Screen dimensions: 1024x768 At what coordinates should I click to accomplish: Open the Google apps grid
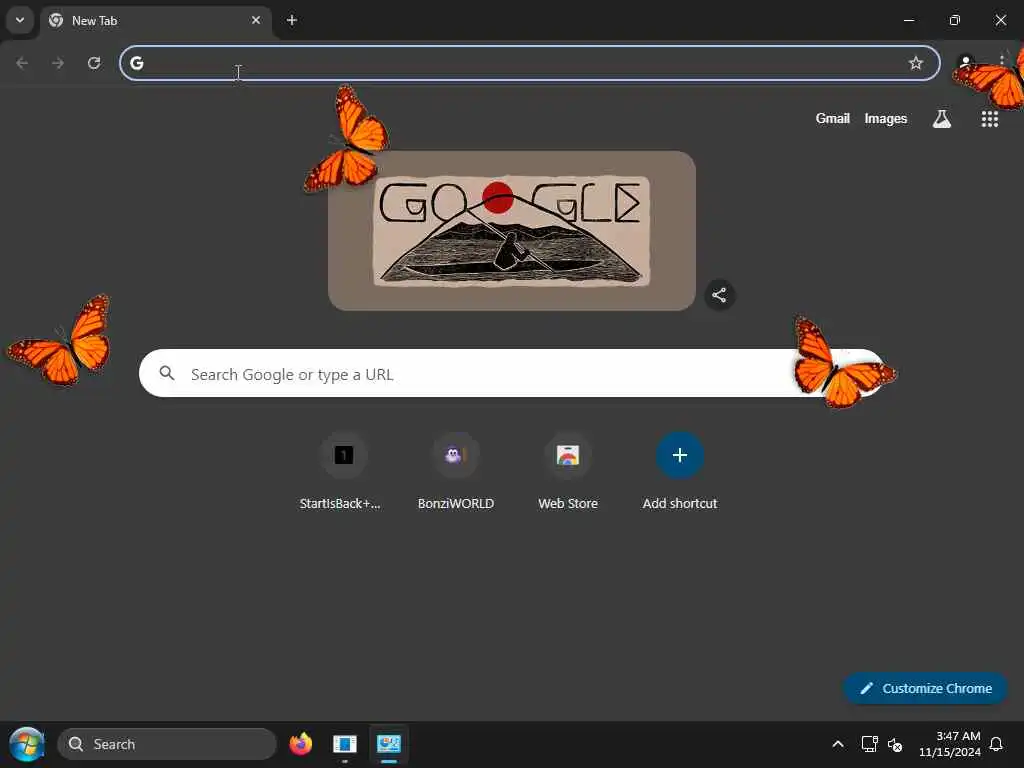(x=989, y=118)
